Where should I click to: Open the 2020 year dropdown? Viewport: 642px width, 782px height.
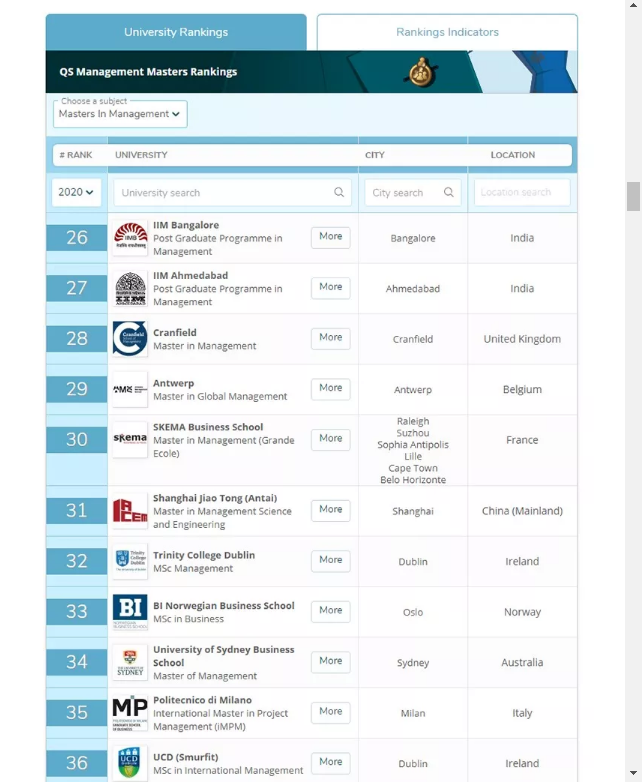point(76,192)
